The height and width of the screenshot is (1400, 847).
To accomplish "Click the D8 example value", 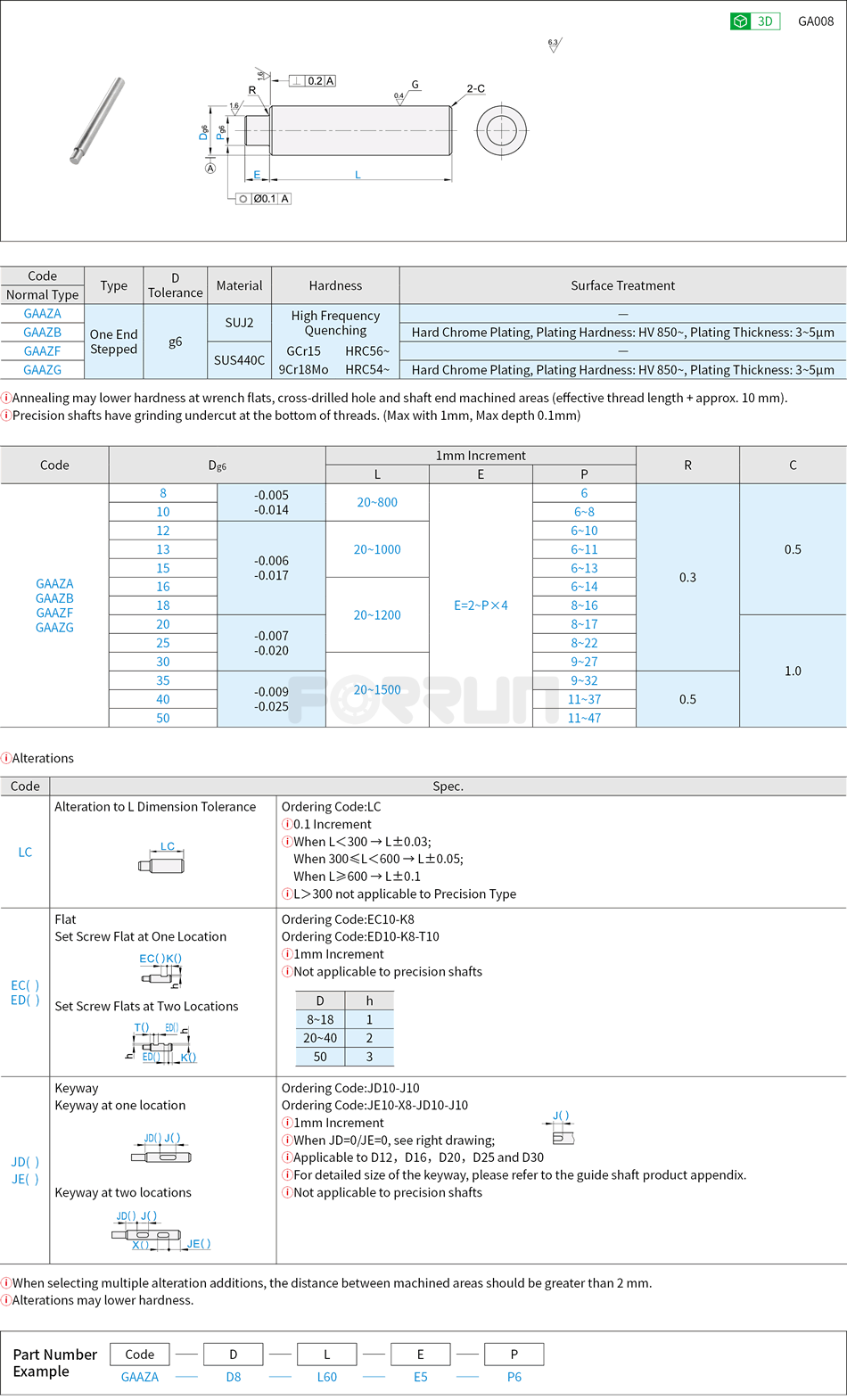I will [x=234, y=1377].
